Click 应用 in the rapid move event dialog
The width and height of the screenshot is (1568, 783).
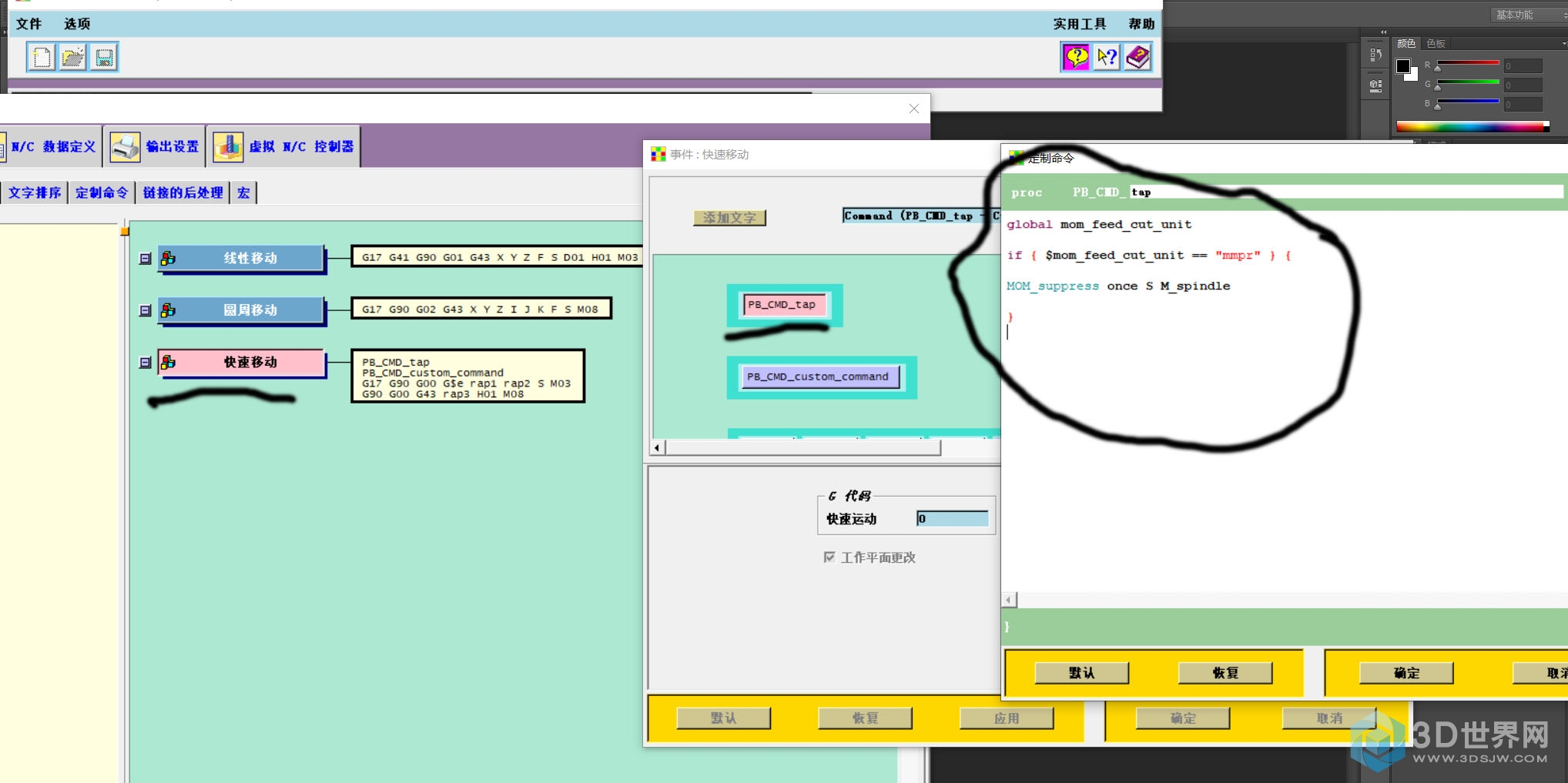coord(1007,718)
